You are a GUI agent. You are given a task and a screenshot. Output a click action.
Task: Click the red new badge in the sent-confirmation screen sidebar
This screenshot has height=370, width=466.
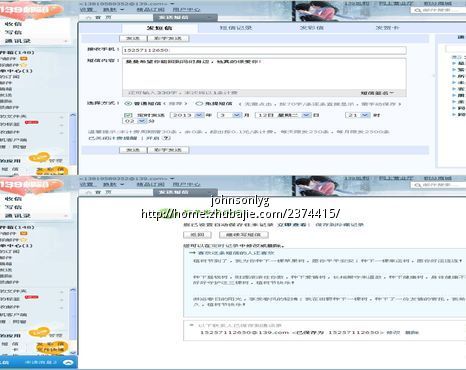(x=32, y=297)
